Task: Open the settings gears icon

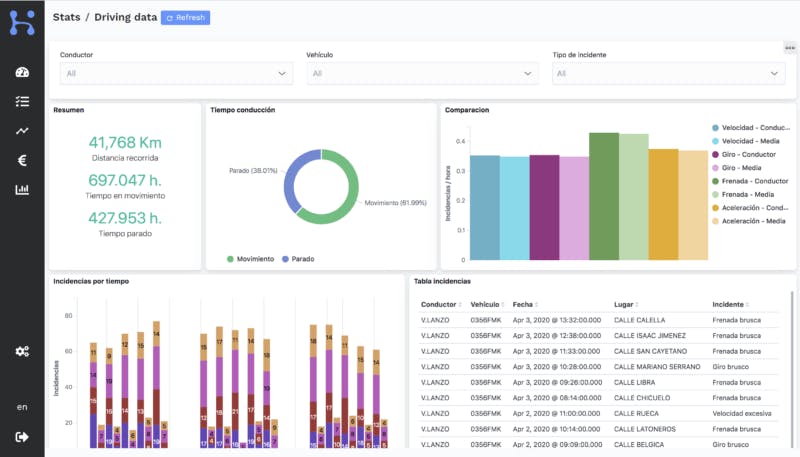Action: click(22, 351)
